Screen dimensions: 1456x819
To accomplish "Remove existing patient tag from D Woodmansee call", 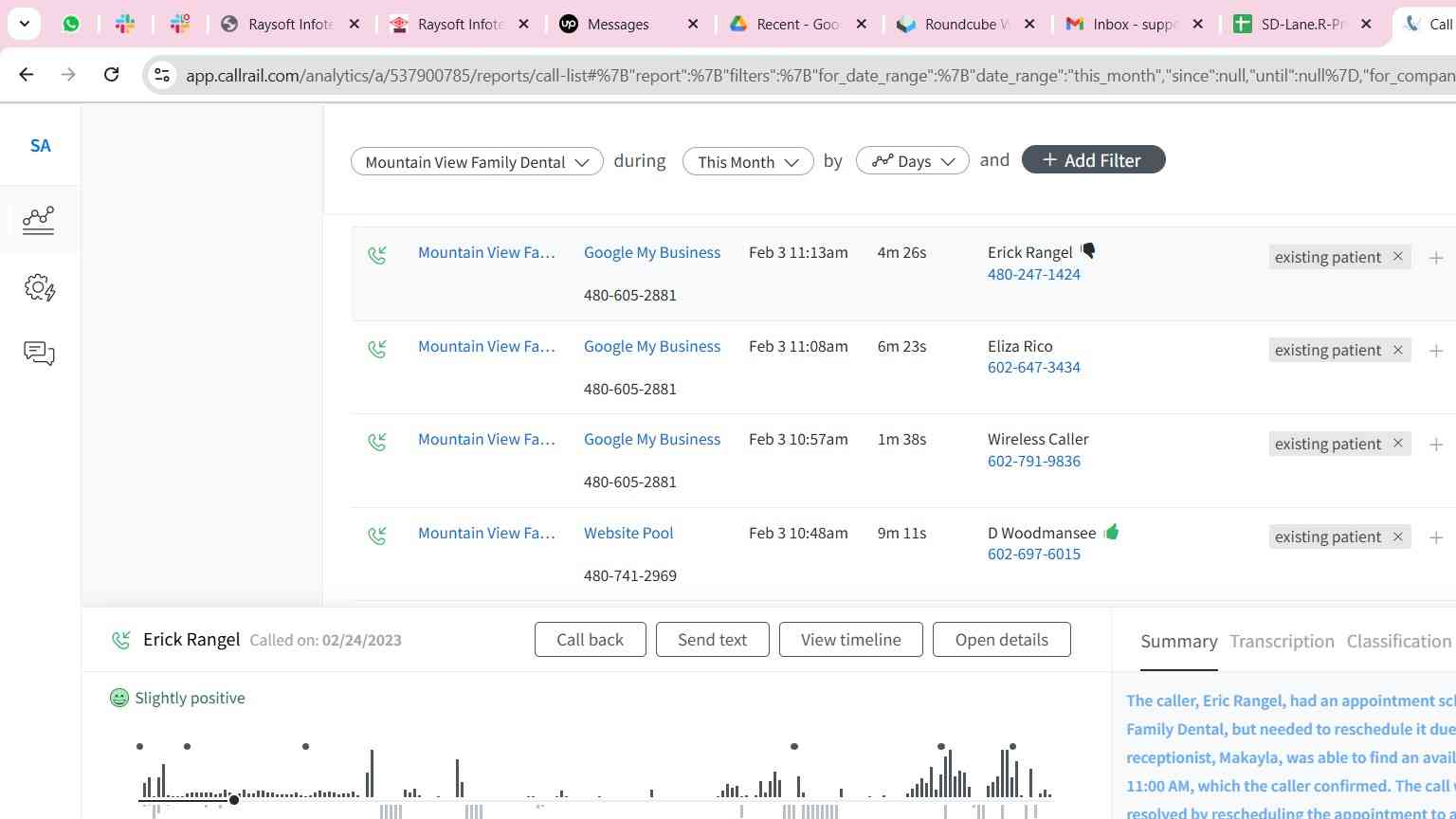I will pyautogui.click(x=1397, y=537).
